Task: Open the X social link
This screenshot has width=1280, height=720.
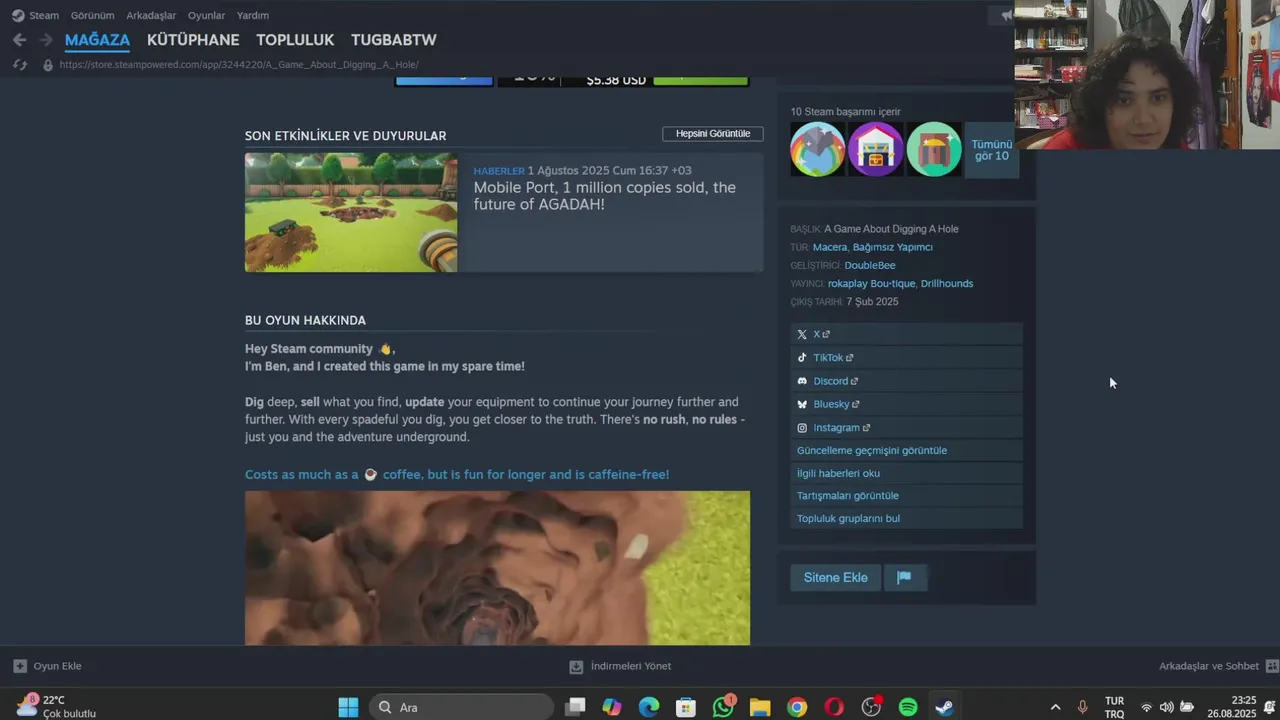Action: pyautogui.click(x=906, y=334)
